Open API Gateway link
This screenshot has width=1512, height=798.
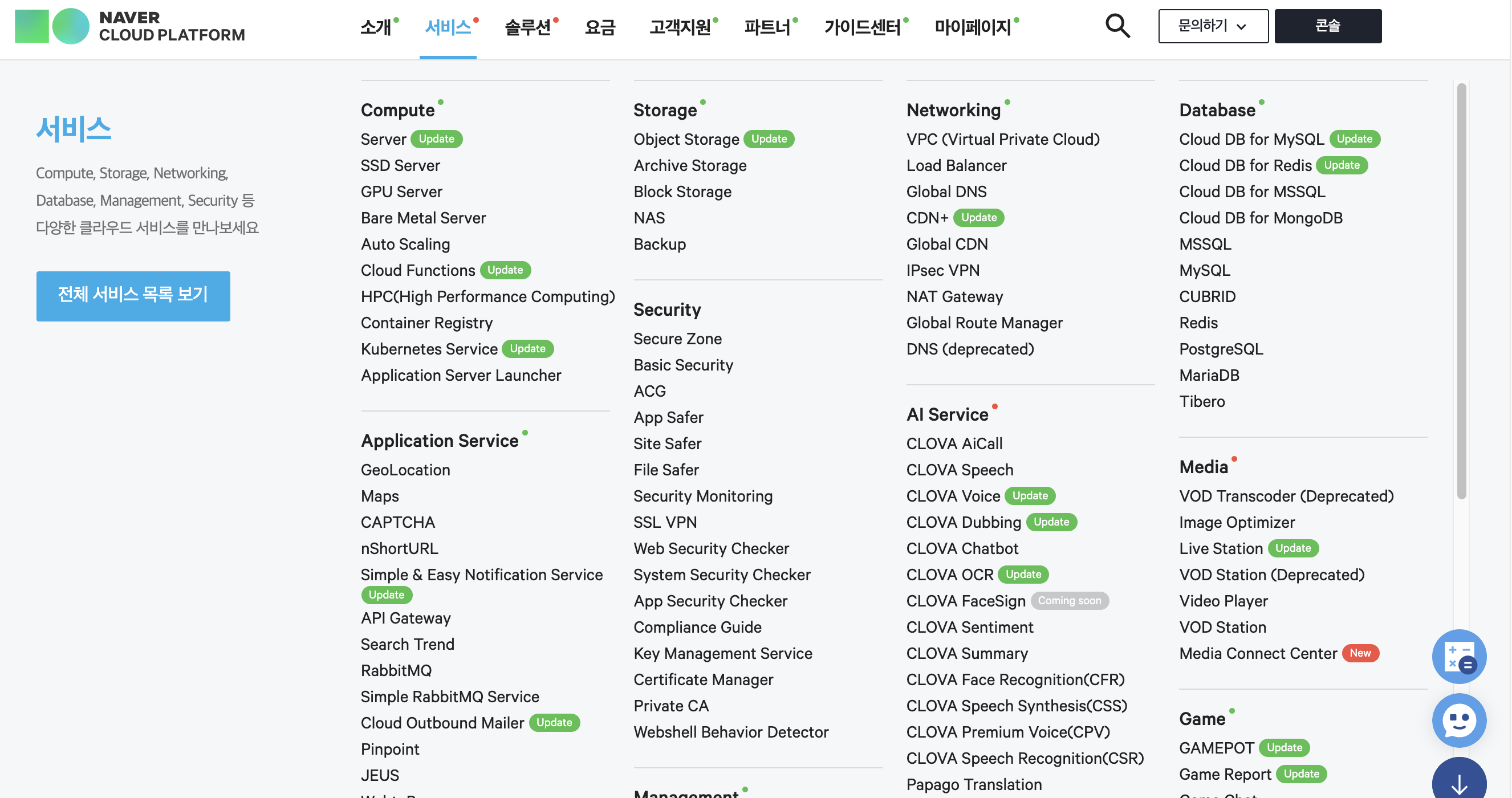coord(405,618)
